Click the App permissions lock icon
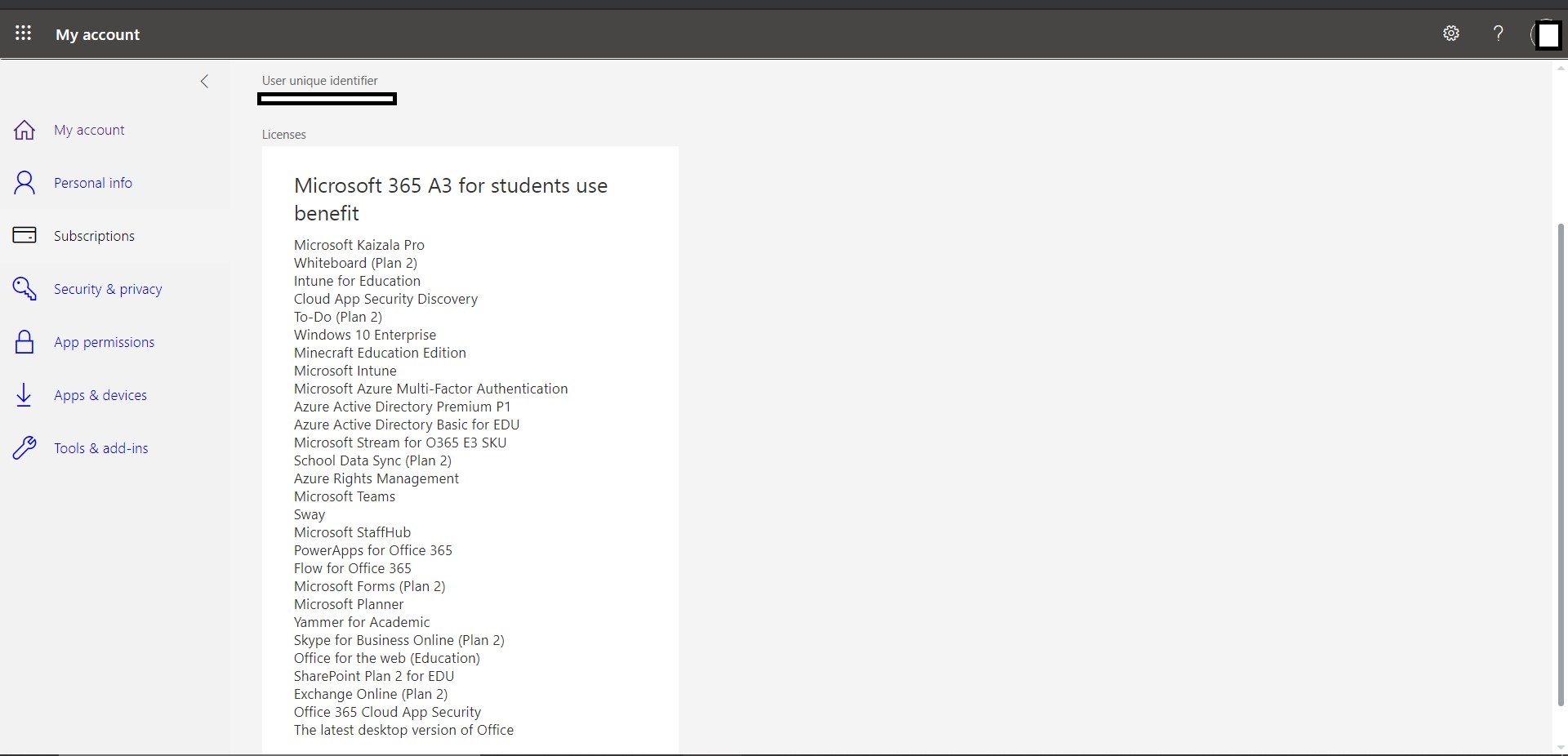 pyautogui.click(x=24, y=342)
